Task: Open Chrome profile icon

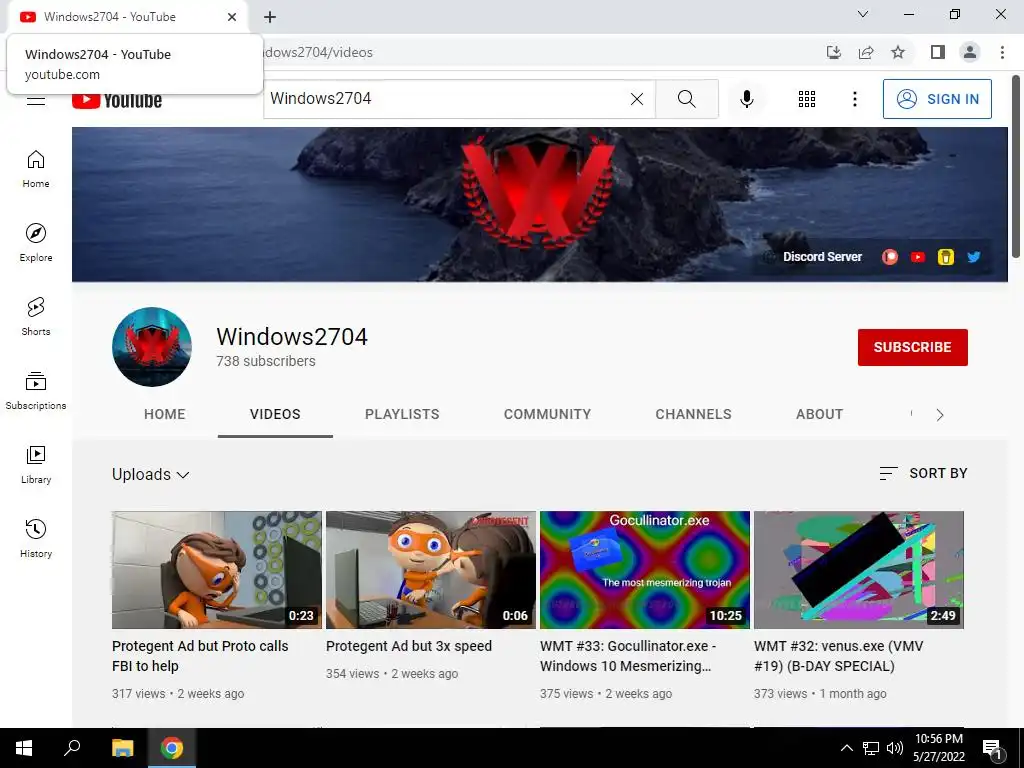Action: 970,52
